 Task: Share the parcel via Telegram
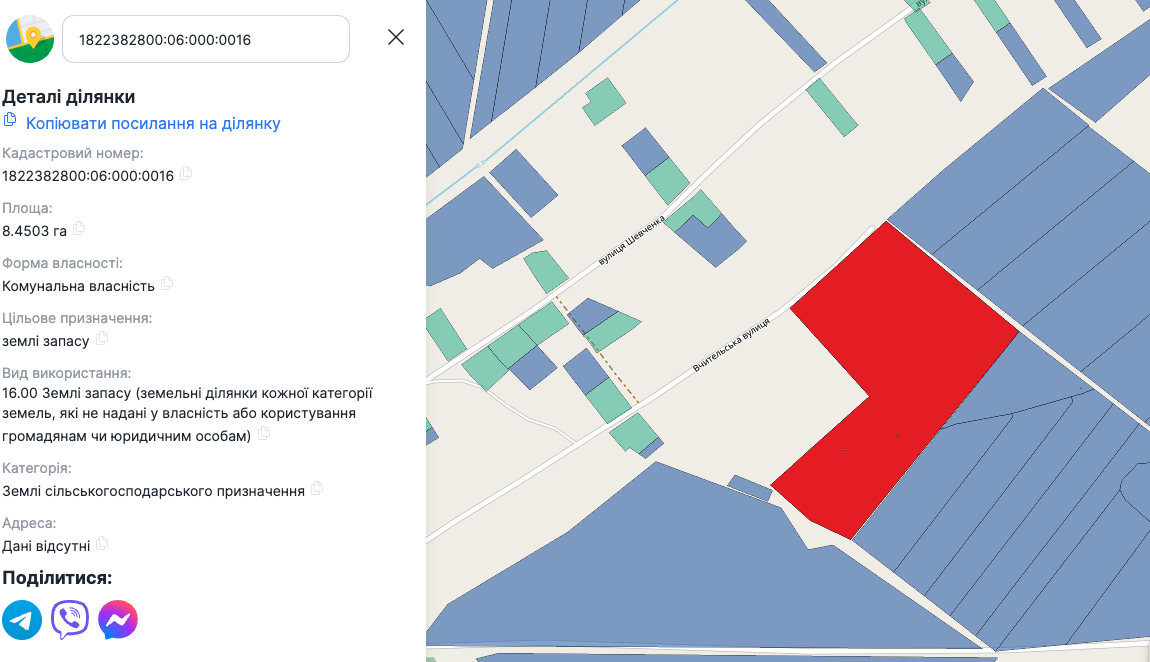[x=22, y=620]
